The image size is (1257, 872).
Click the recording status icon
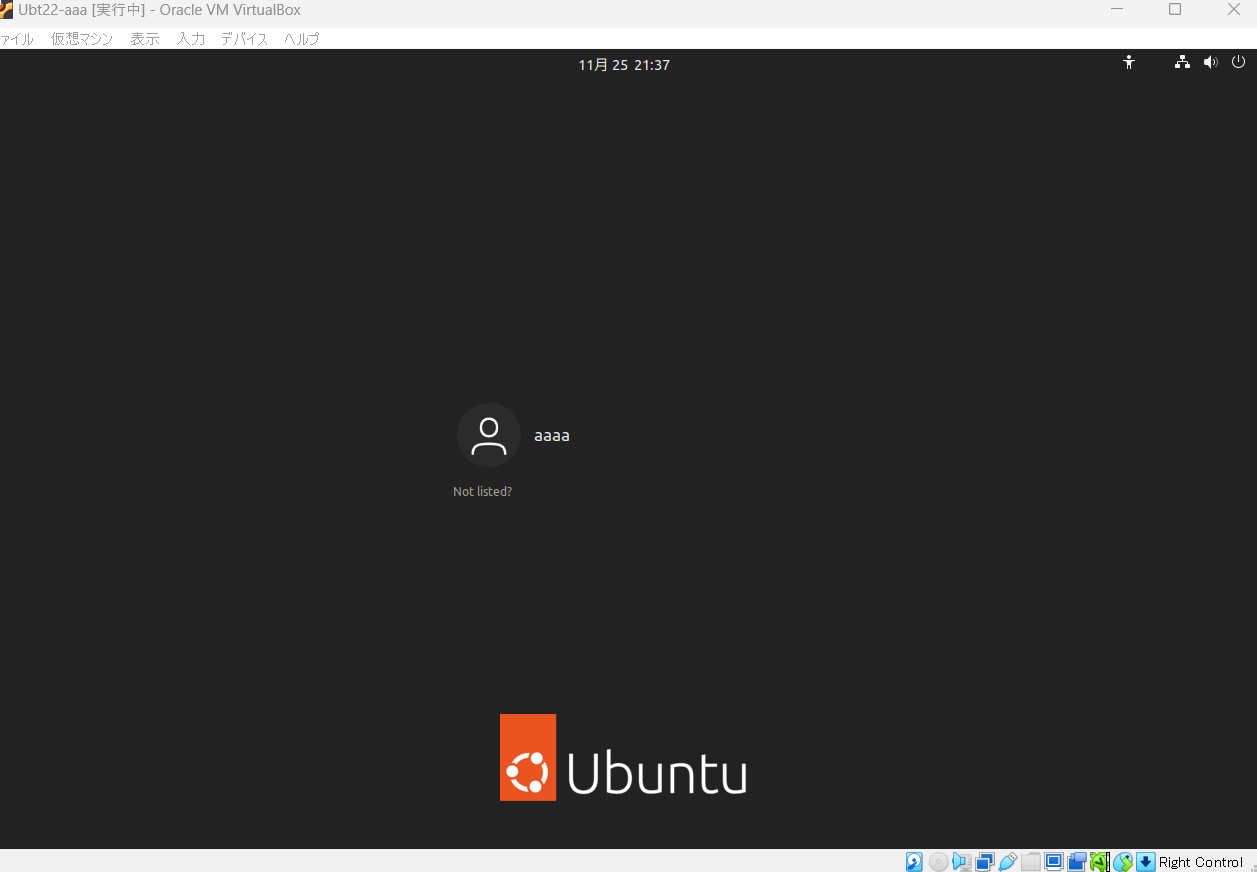[1077, 862]
